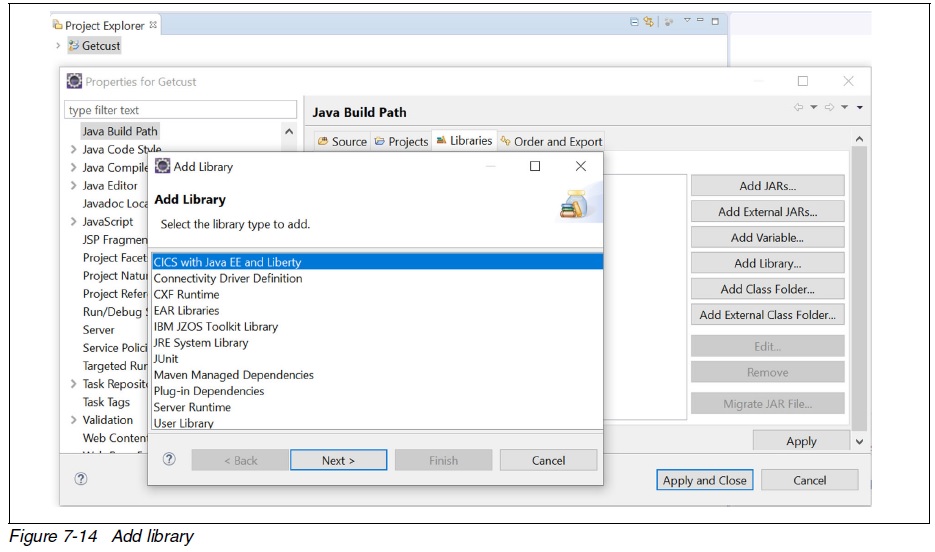Open the Order and Export tab
935x552 pixels.
pyautogui.click(x=552, y=142)
